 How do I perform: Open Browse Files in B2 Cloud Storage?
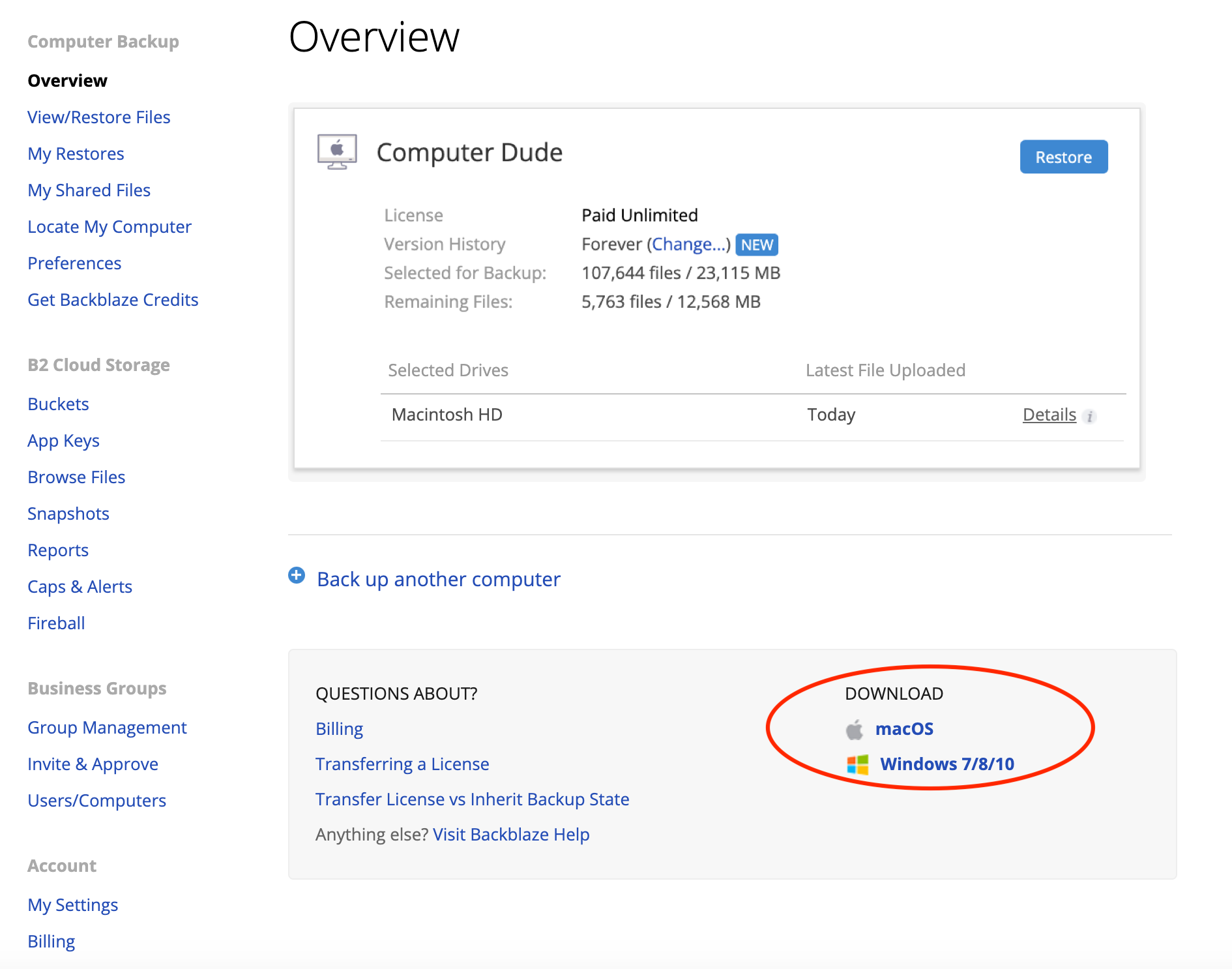pyautogui.click(x=76, y=477)
